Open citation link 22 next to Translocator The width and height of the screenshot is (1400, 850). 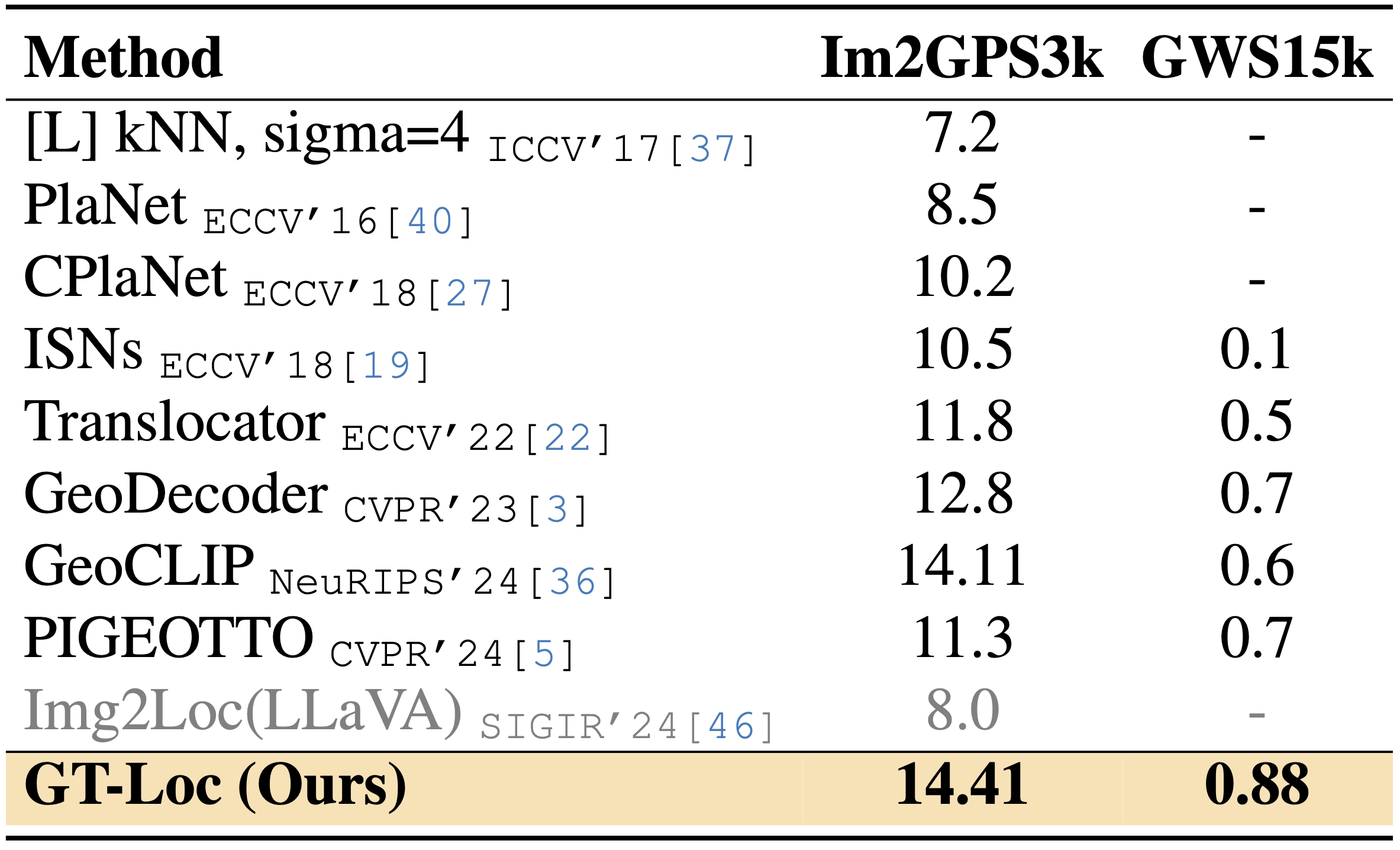[567, 438]
